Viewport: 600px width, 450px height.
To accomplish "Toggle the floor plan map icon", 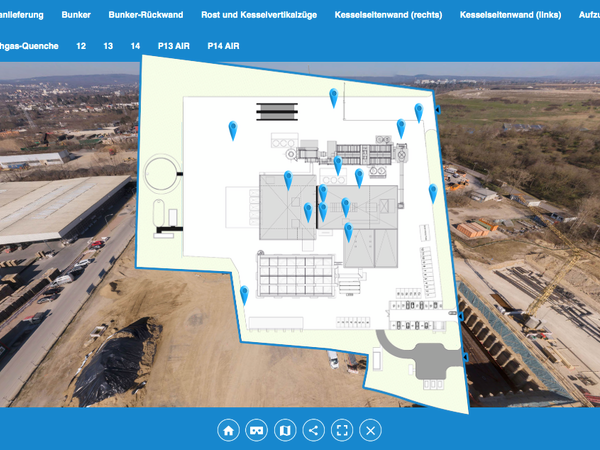I will 285,430.
